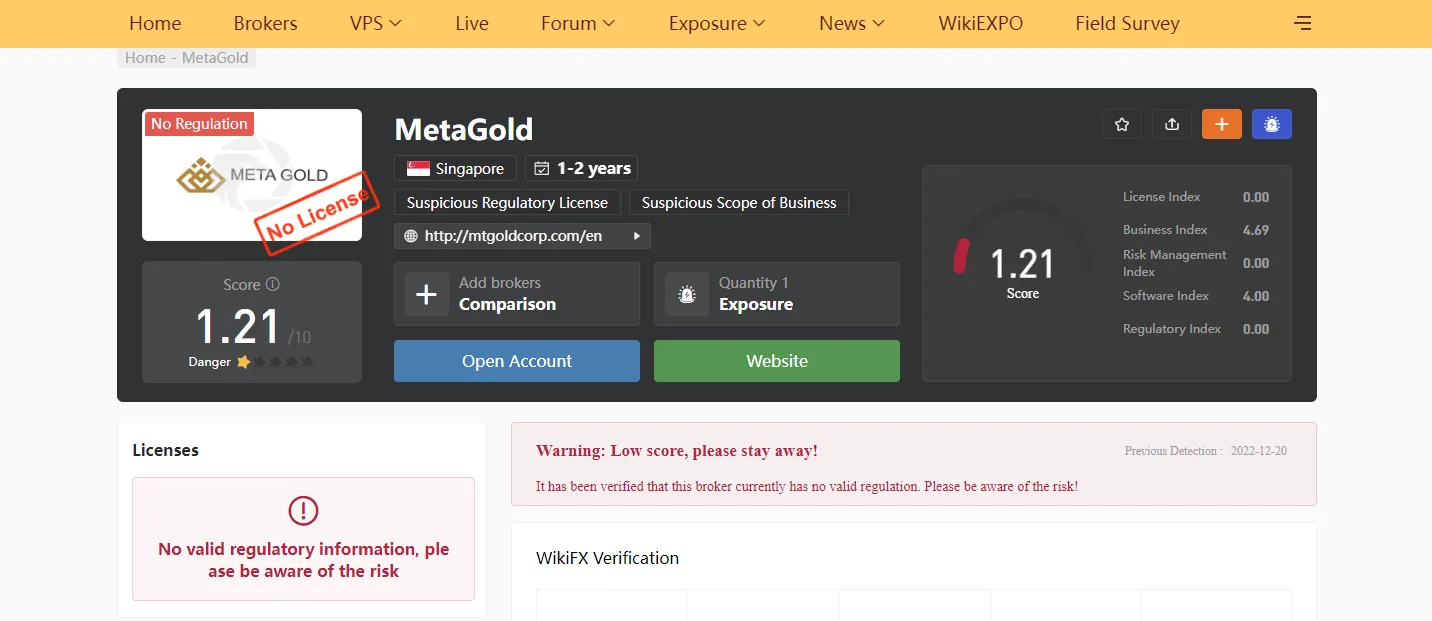Click the Business Index 4.69 value

pos(1256,230)
